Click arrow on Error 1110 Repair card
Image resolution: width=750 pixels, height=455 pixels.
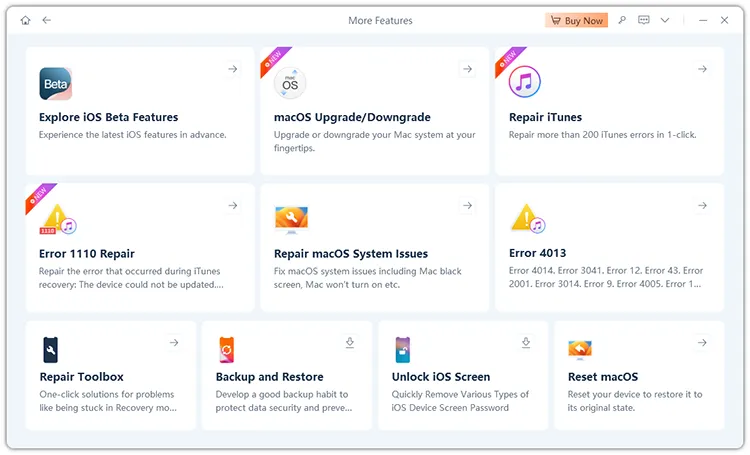click(x=233, y=205)
